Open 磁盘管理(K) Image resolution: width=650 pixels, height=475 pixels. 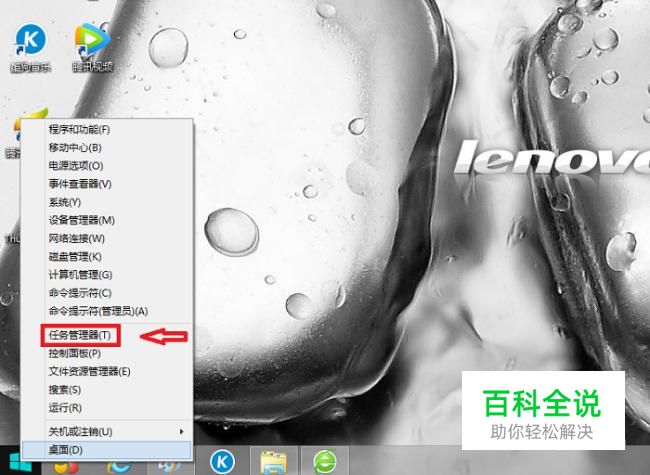(107, 257)
